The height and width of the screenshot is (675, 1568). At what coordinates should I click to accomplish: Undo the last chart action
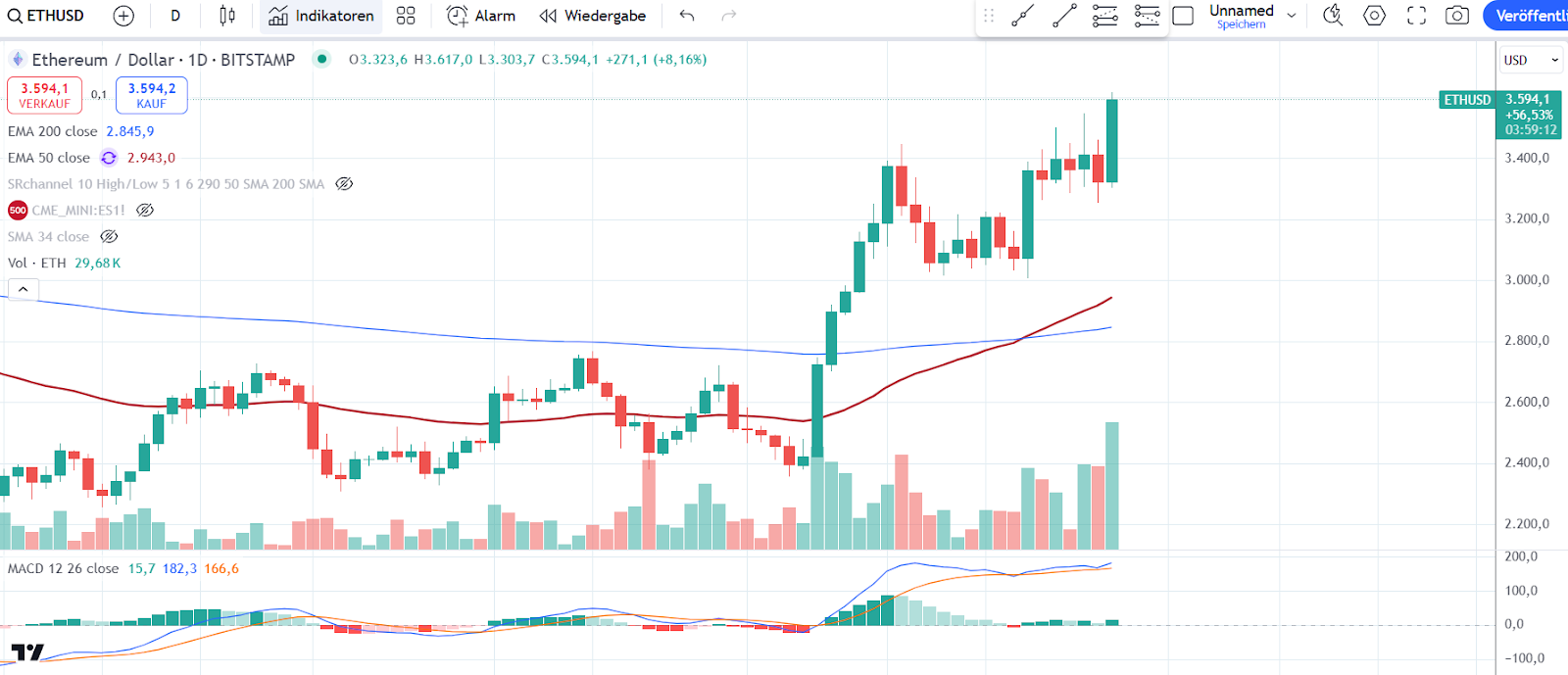(x=687, y=16)
